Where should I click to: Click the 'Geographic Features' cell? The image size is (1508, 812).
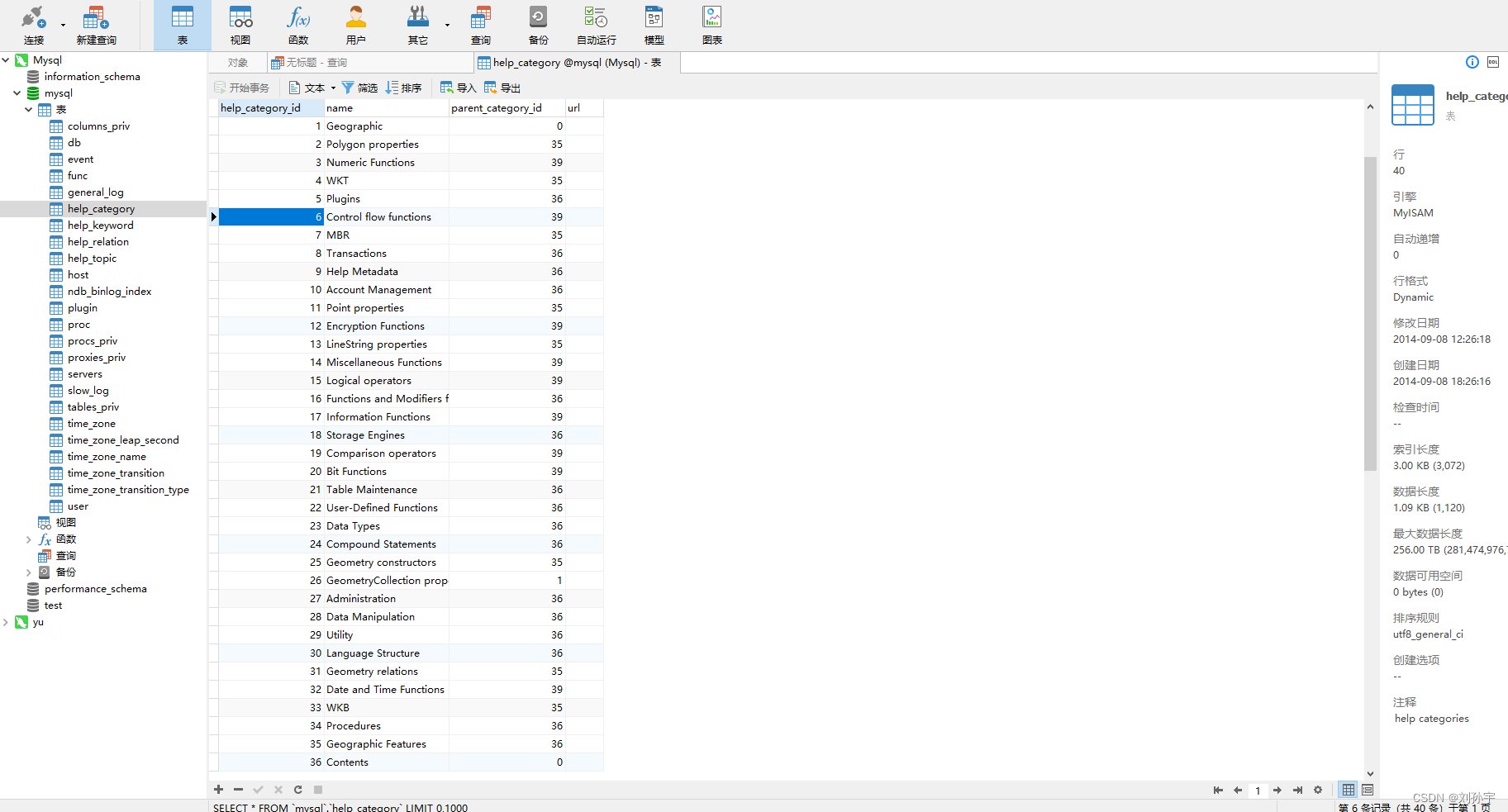pos(386,744)
